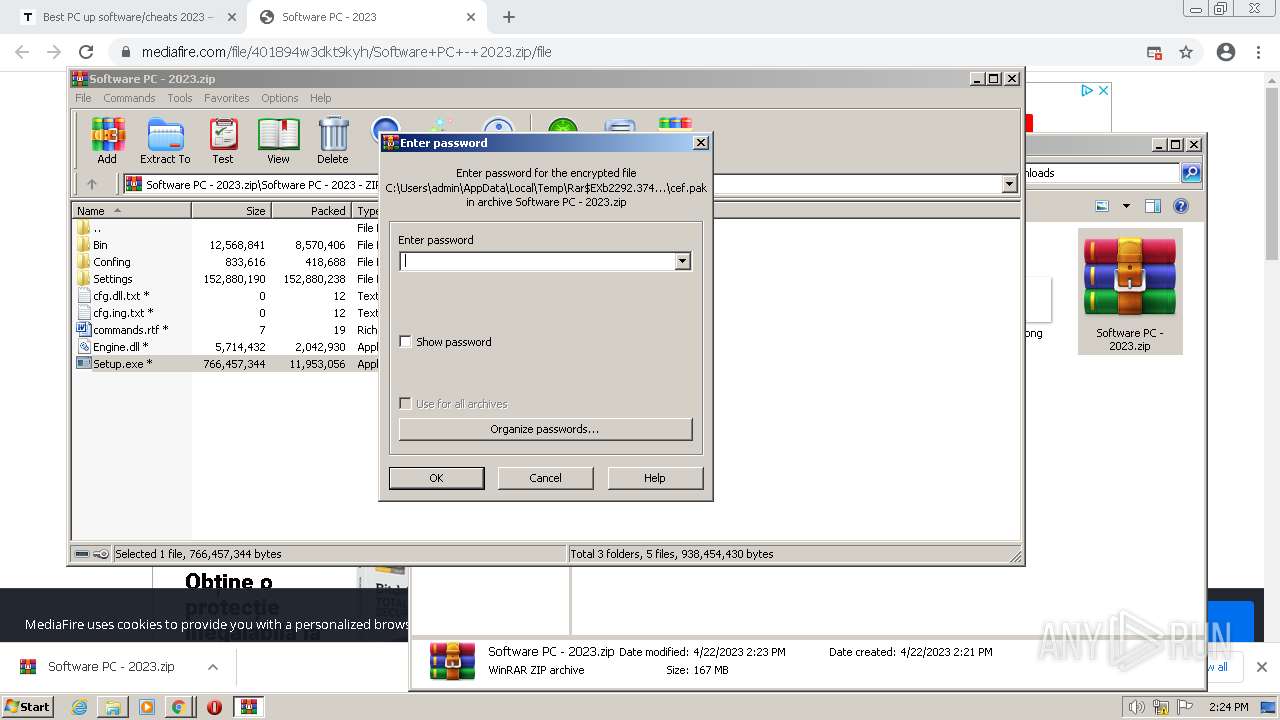Select Setup.exe file in the list
1280x720 pixels.
click(x=122, y=364)
